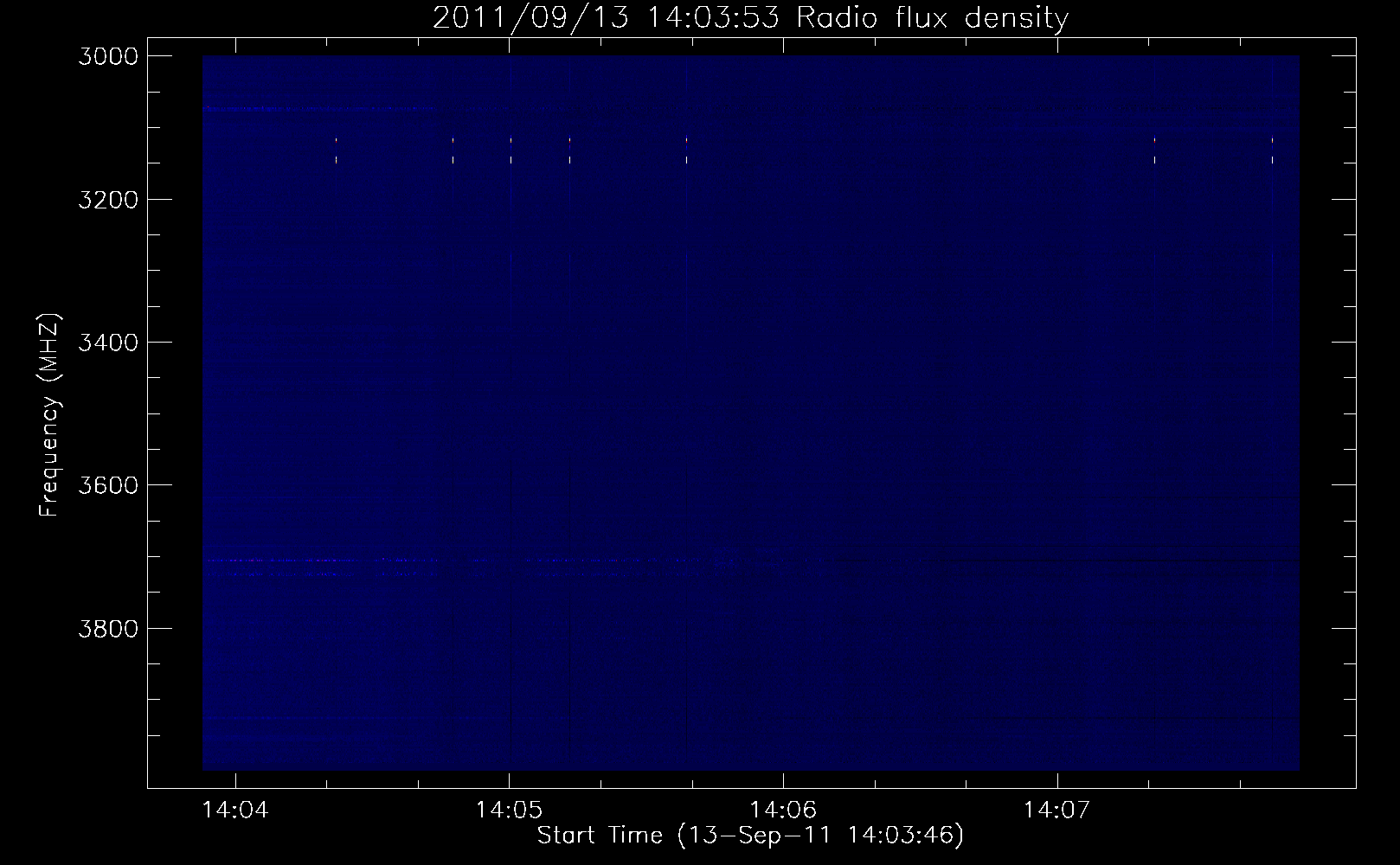This screenshot has width=1400, height=865.
Task: Click the "Start Time (13-Sep-11 14:03:46)" axis label
Action: tap(750, 836)
